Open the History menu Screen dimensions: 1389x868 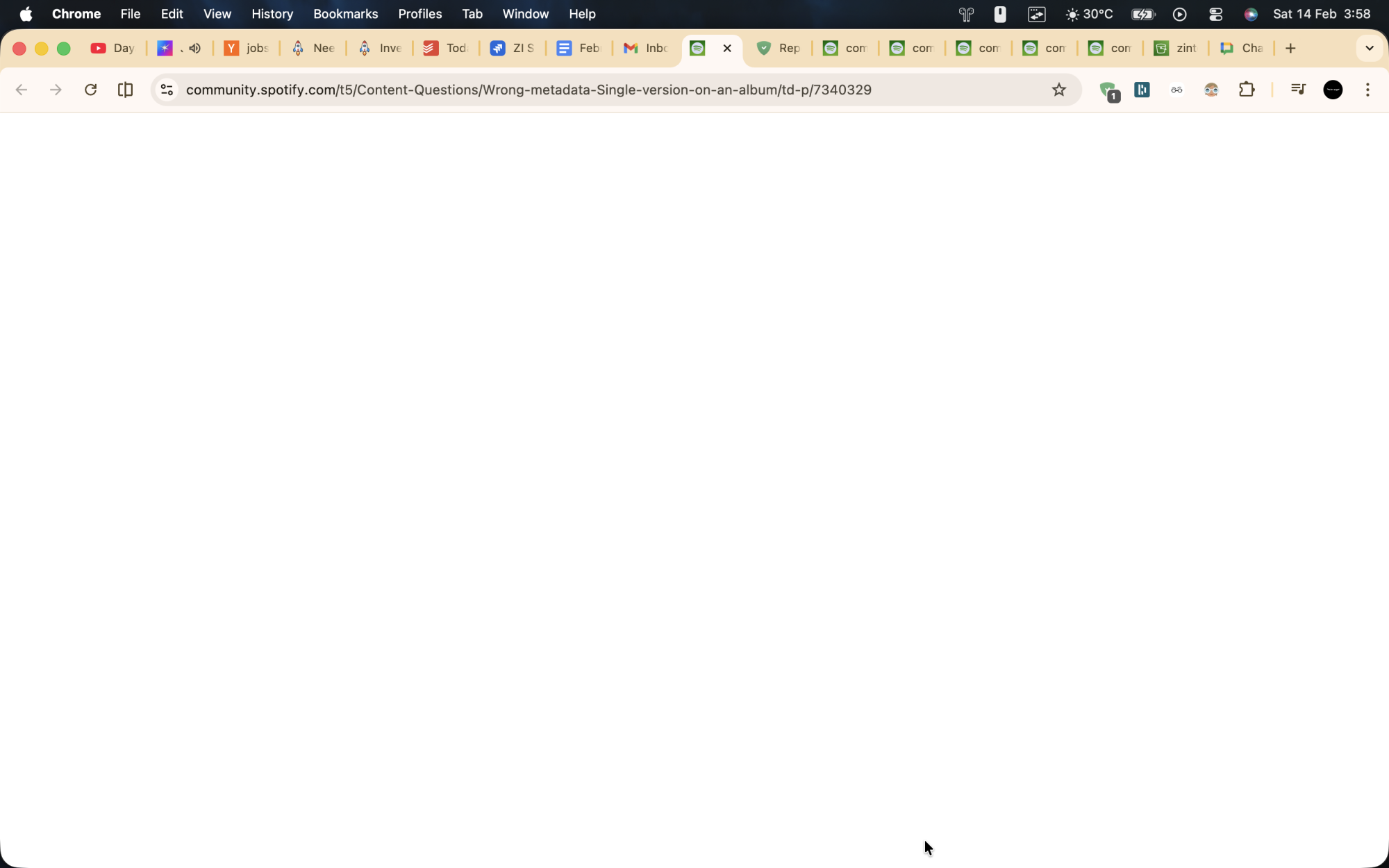pos(272,14)
